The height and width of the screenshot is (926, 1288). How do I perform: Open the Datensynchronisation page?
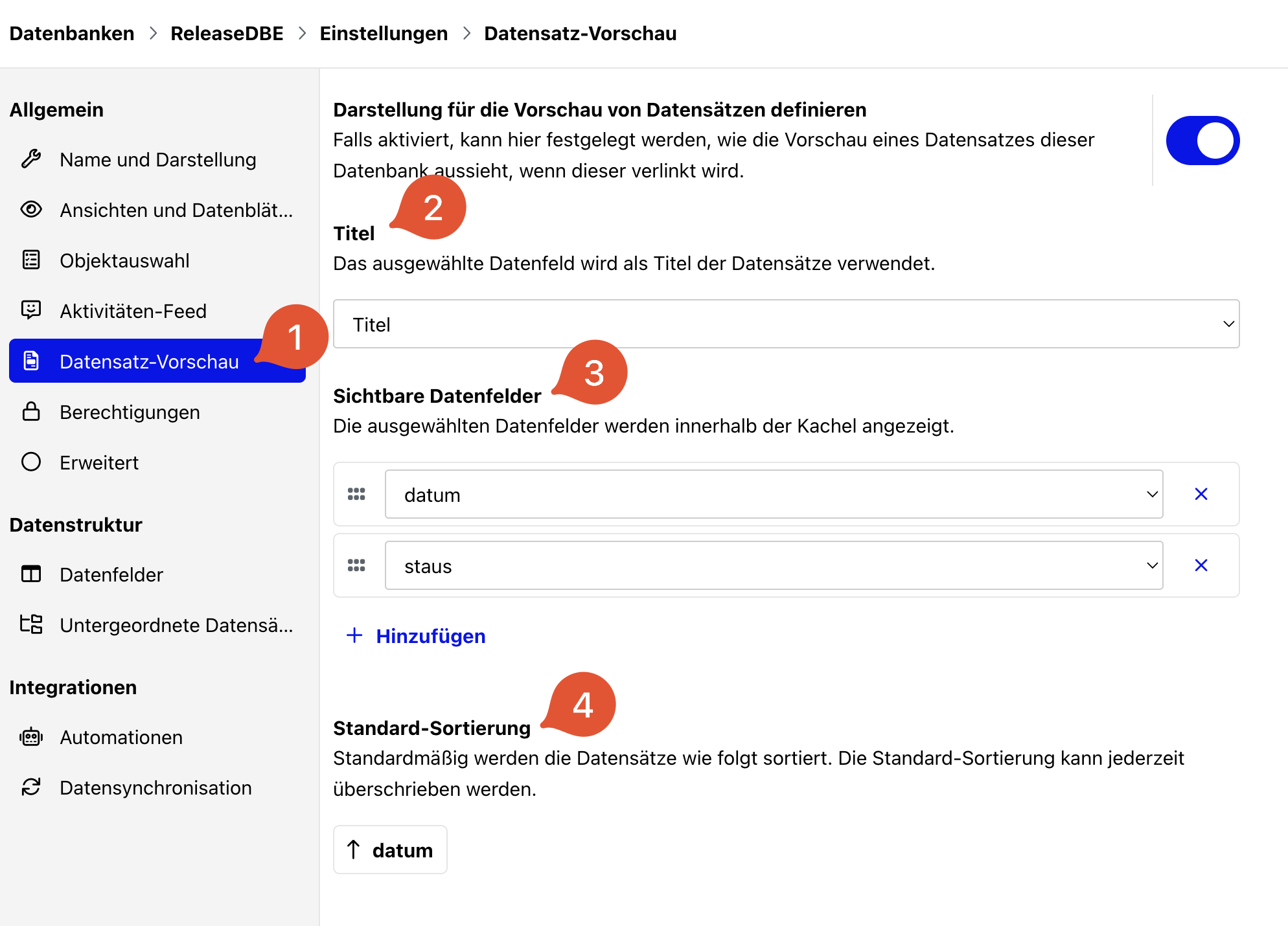[157, 787]
